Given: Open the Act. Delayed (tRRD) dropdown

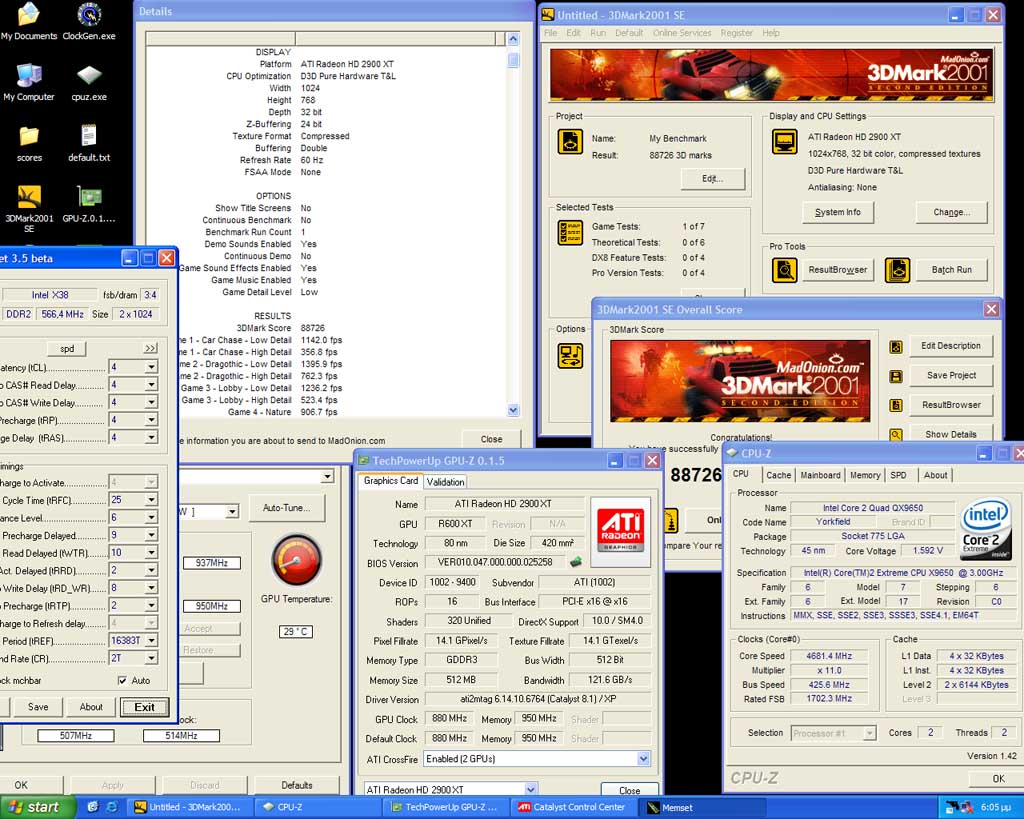Looking at the screenshot, I should 151,570.
